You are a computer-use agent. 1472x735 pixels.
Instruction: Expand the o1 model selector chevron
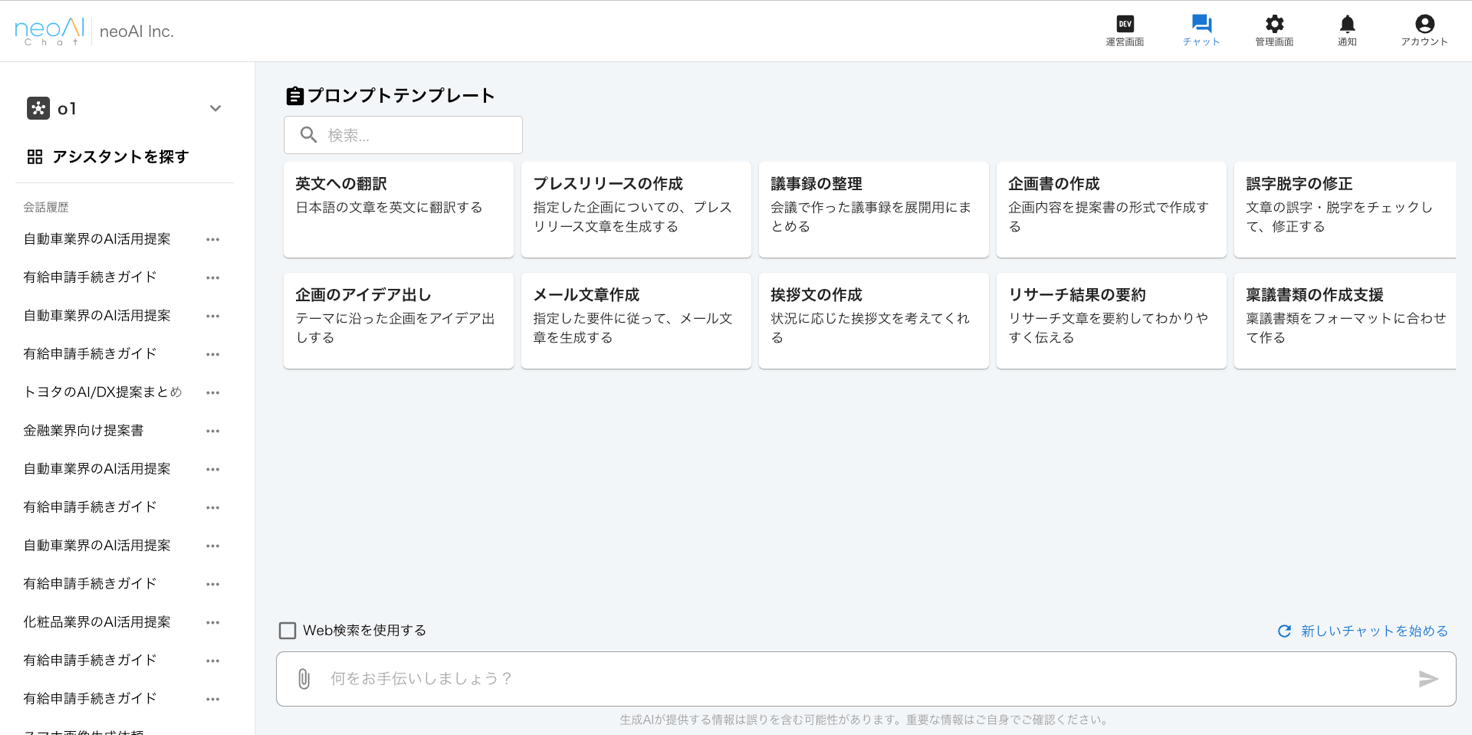coord(215,108)
